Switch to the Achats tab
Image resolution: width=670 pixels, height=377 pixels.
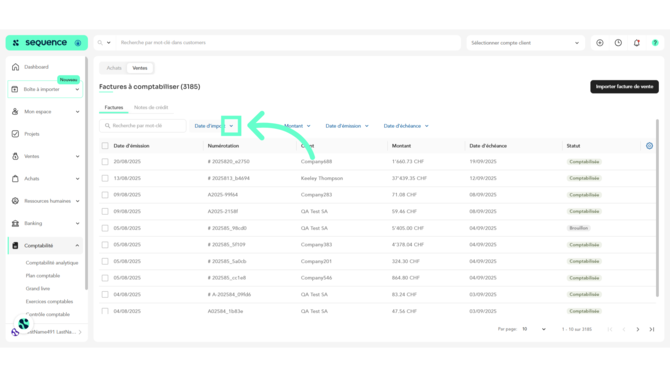coord(114,68)
